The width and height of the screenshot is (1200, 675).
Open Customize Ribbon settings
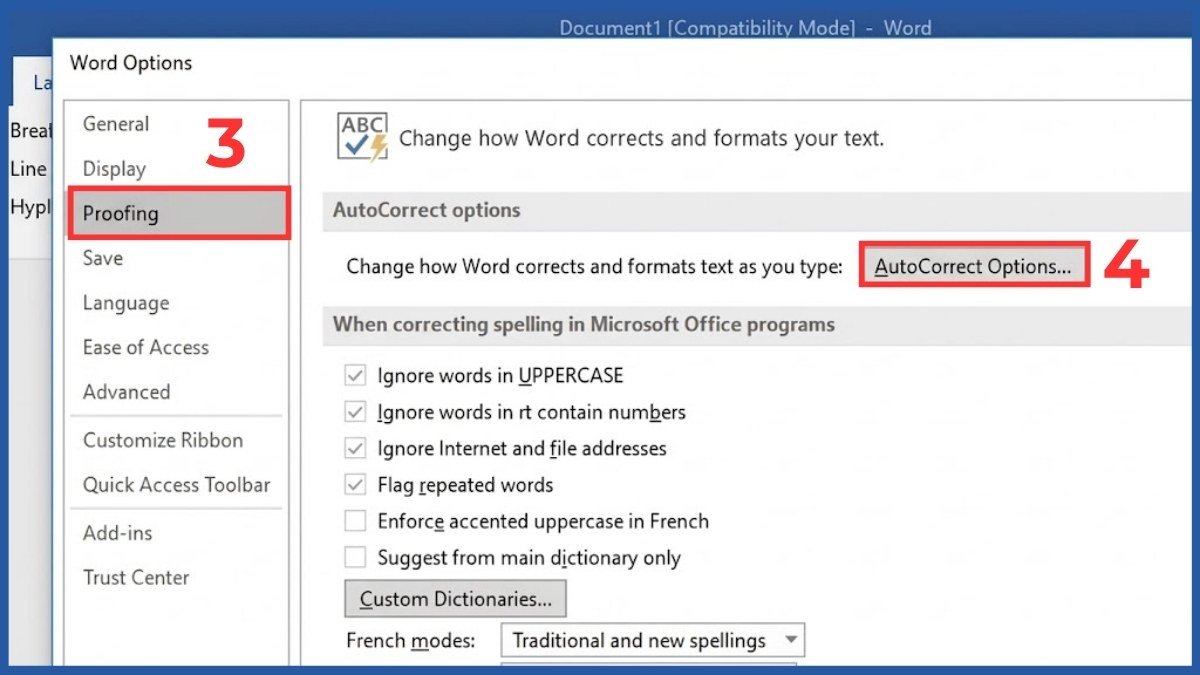[163, 440]
